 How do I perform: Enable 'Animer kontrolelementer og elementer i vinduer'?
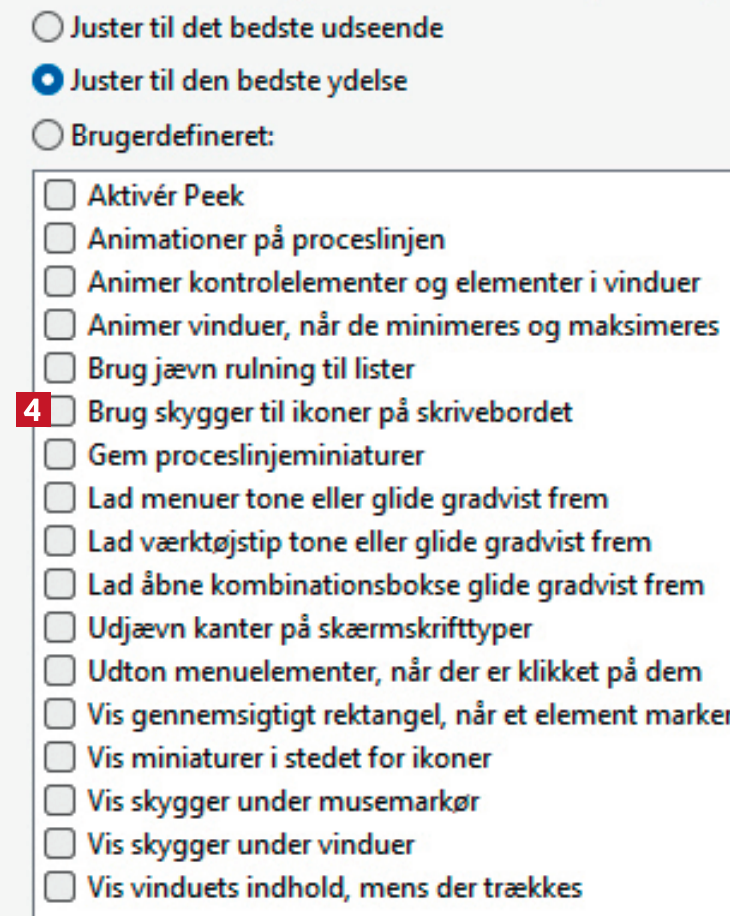tap(60, 283)
